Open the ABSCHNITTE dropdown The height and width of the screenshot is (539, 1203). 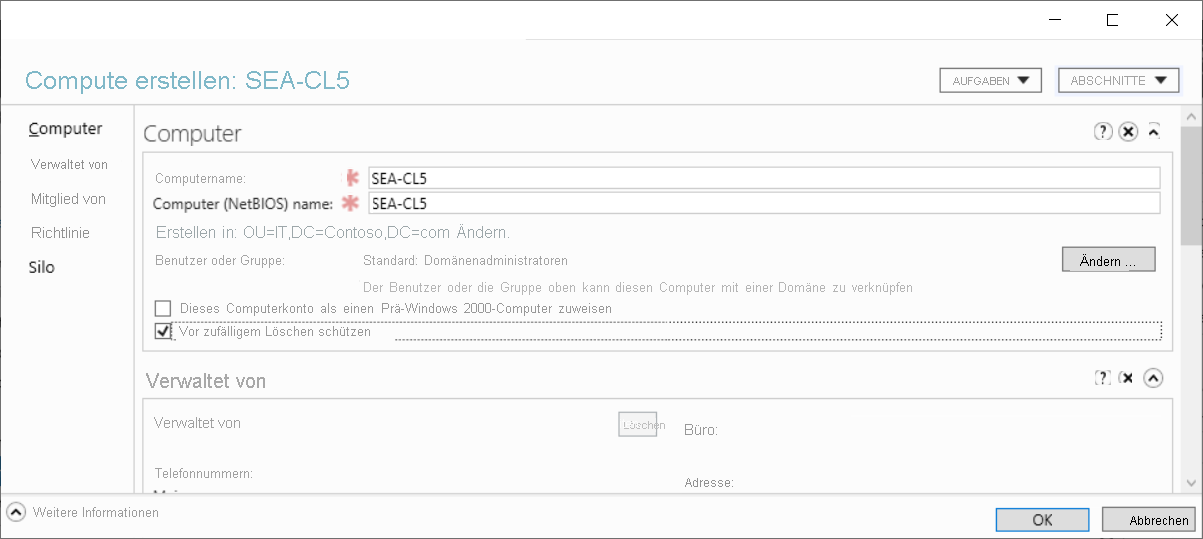[1118, 80]
